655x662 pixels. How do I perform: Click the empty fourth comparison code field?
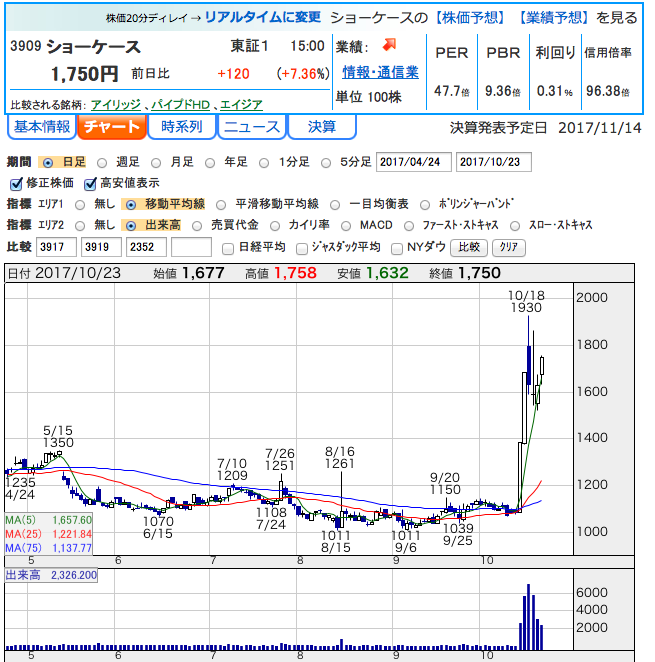click(x=191, y=247)
